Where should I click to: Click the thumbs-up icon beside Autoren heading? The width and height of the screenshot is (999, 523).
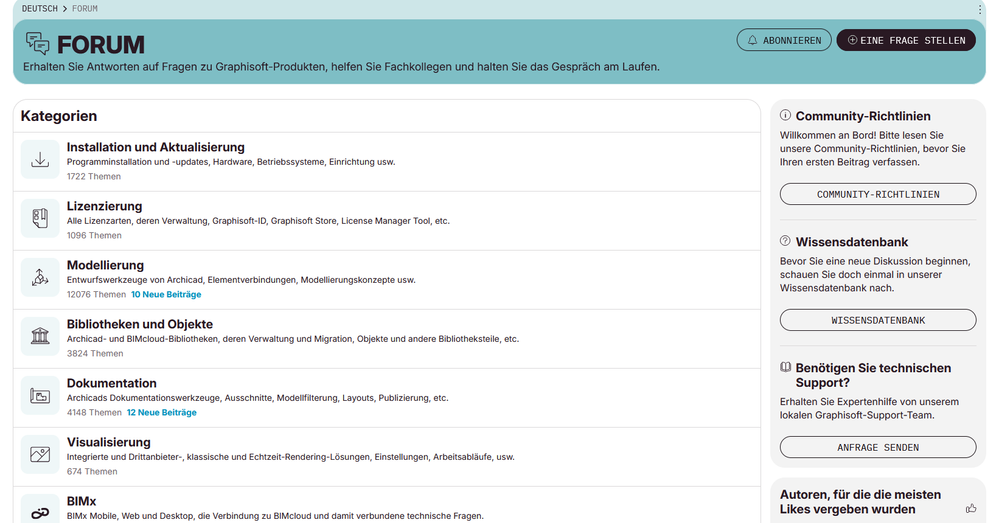pyautogui.click(x=971, y=508)
